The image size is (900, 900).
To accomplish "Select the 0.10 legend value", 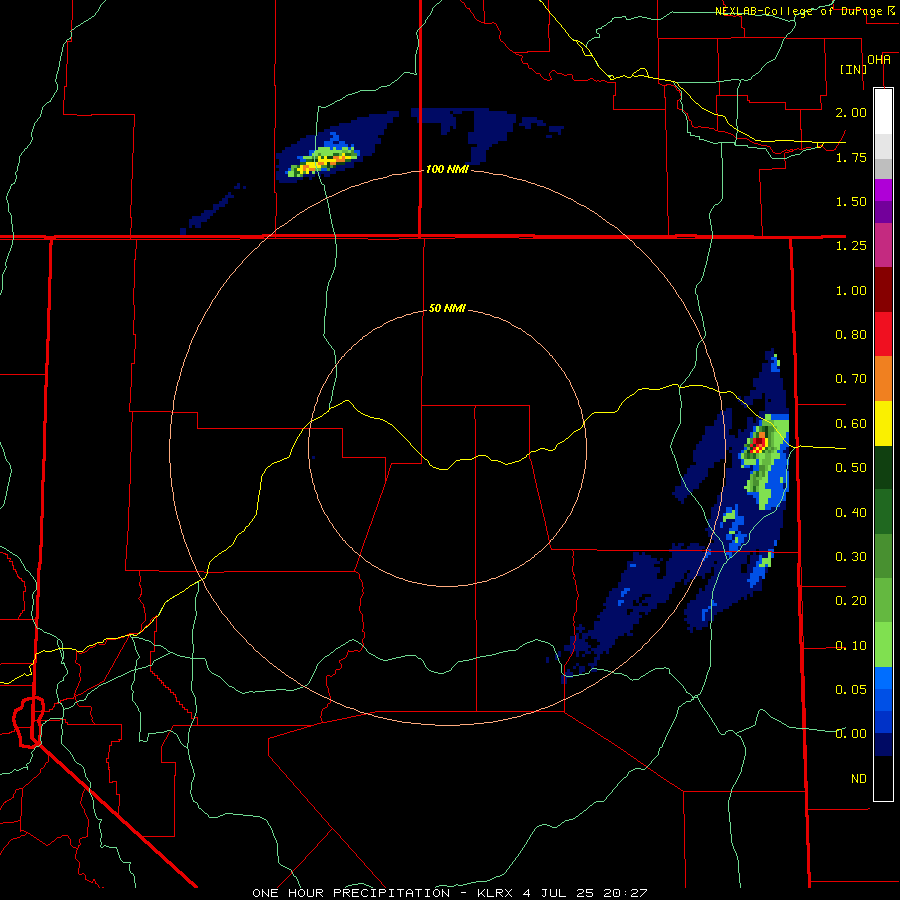I will tap(851, 646).
